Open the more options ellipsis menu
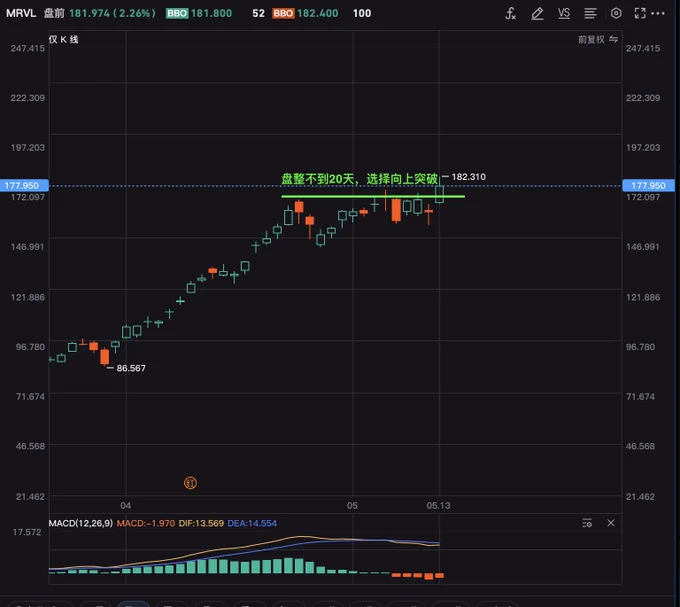 click(658, 13)
